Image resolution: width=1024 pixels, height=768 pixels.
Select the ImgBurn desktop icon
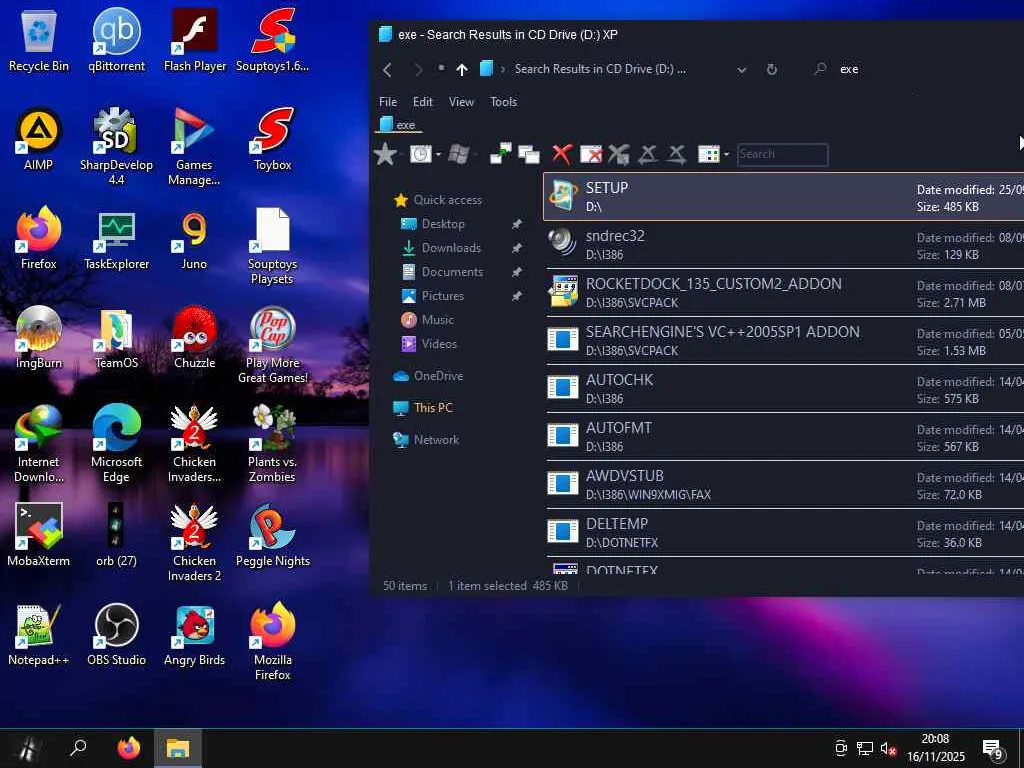coord(39,338)
